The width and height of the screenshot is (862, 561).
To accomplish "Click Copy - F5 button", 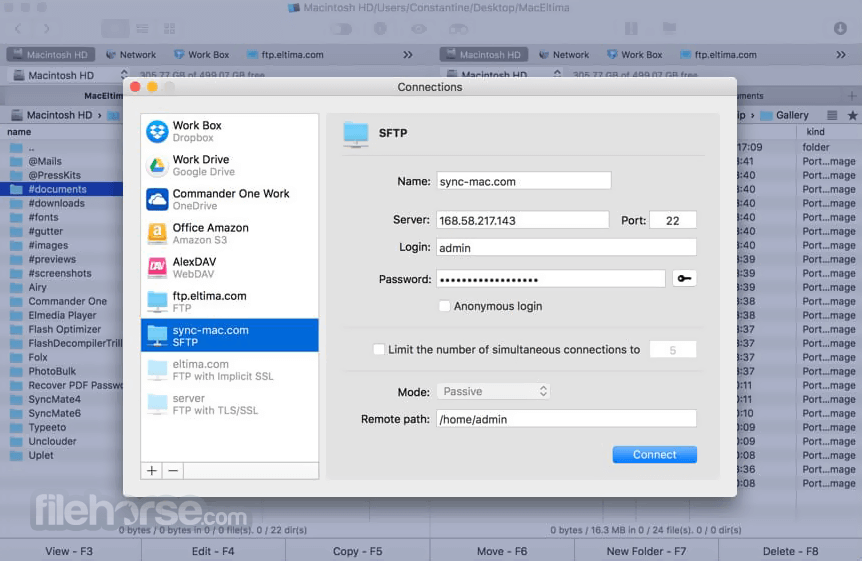I will (357, 551).
